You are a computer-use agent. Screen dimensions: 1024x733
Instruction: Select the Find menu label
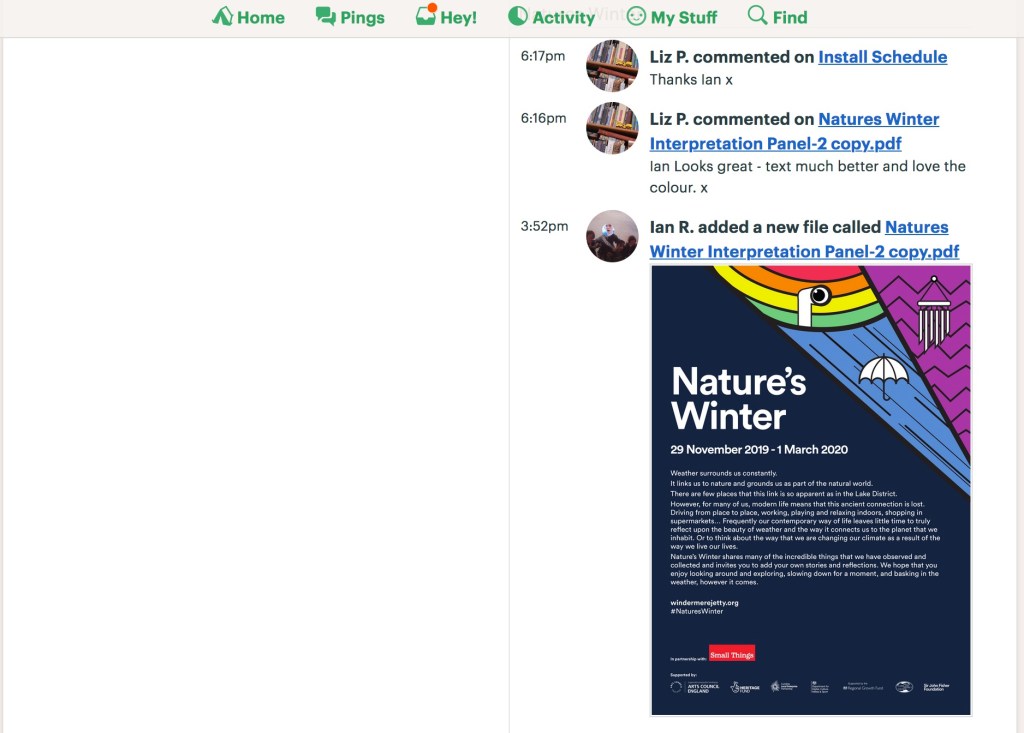coord(790,18)
